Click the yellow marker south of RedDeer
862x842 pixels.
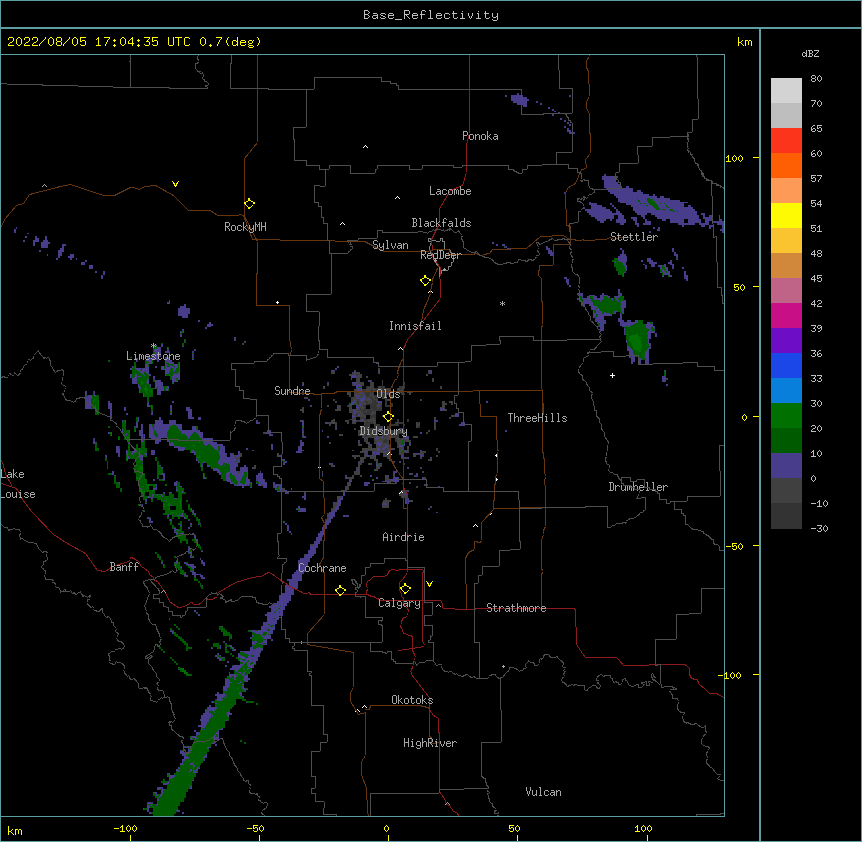[425, 281]
